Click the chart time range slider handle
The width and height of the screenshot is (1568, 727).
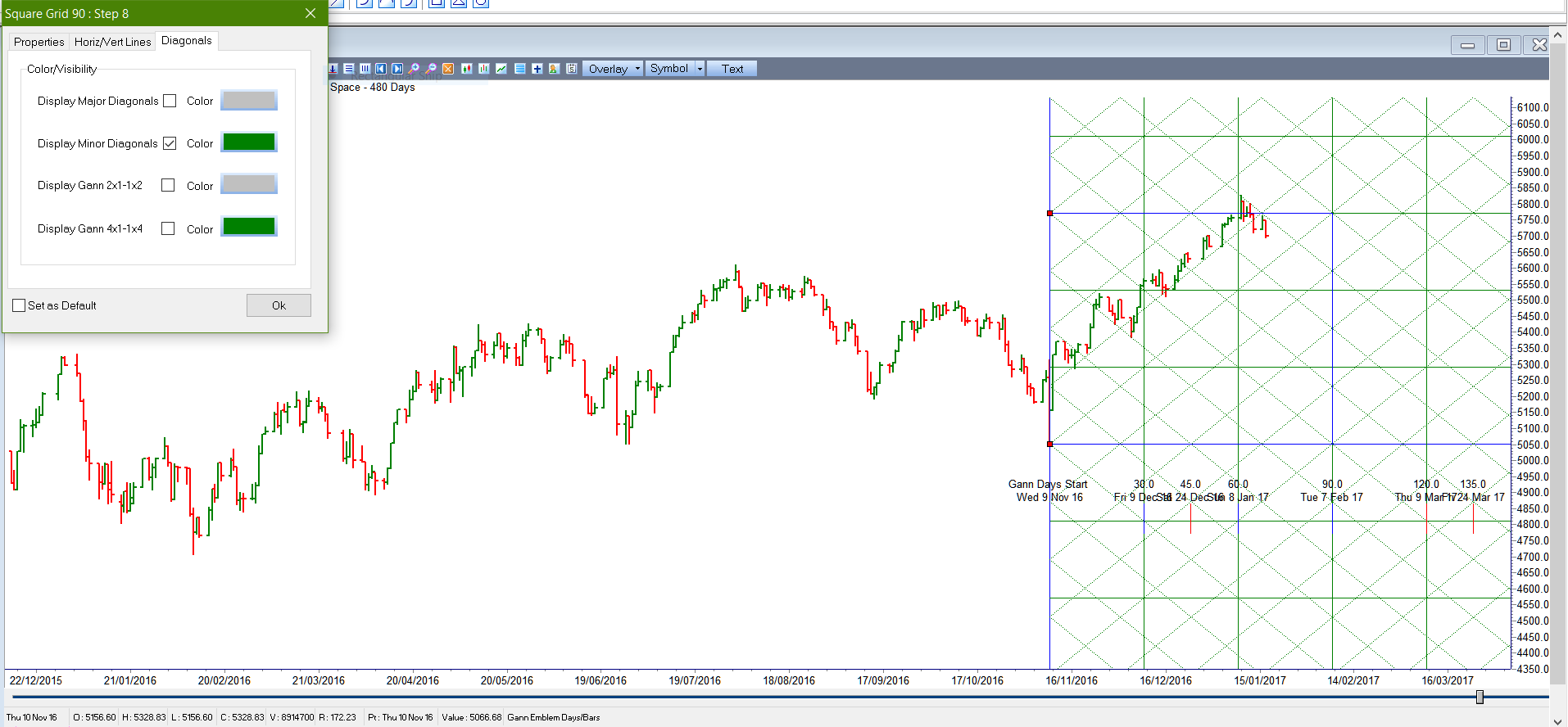1480,697
